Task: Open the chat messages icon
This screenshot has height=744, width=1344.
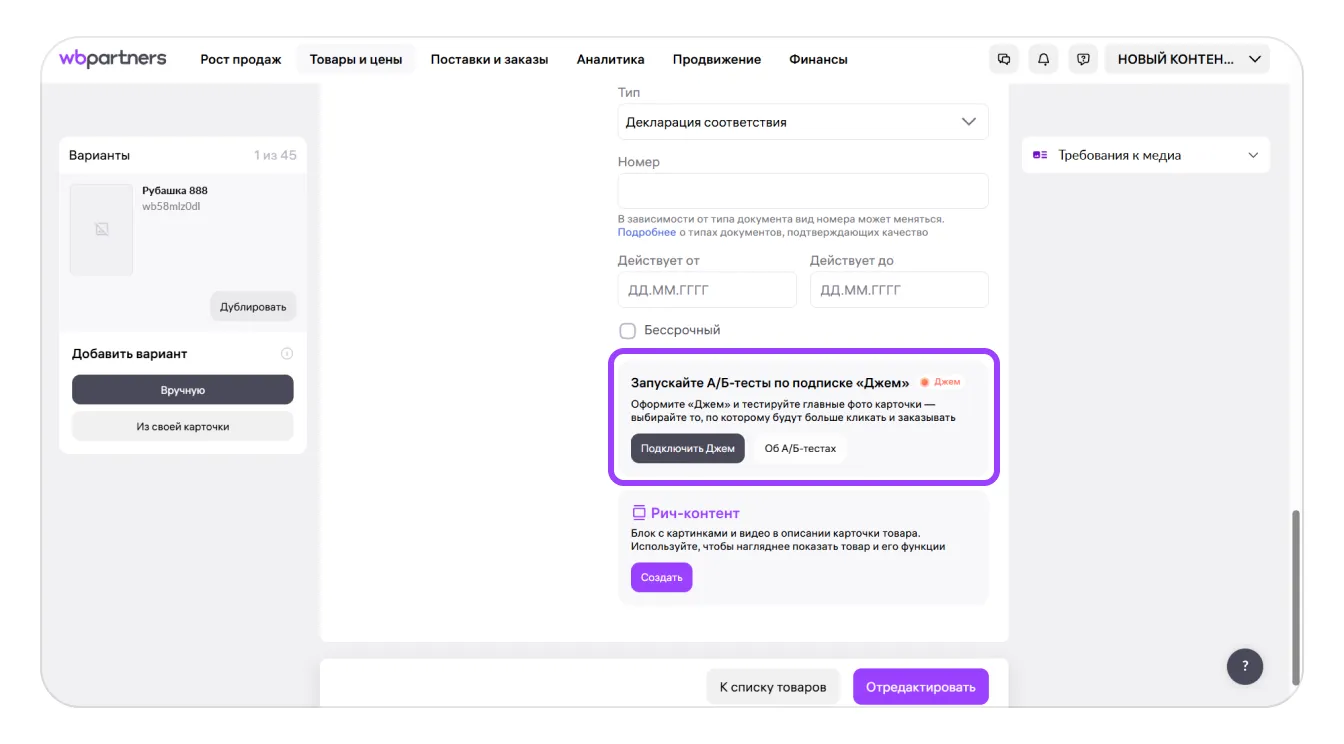Action: coord(1004,59)
